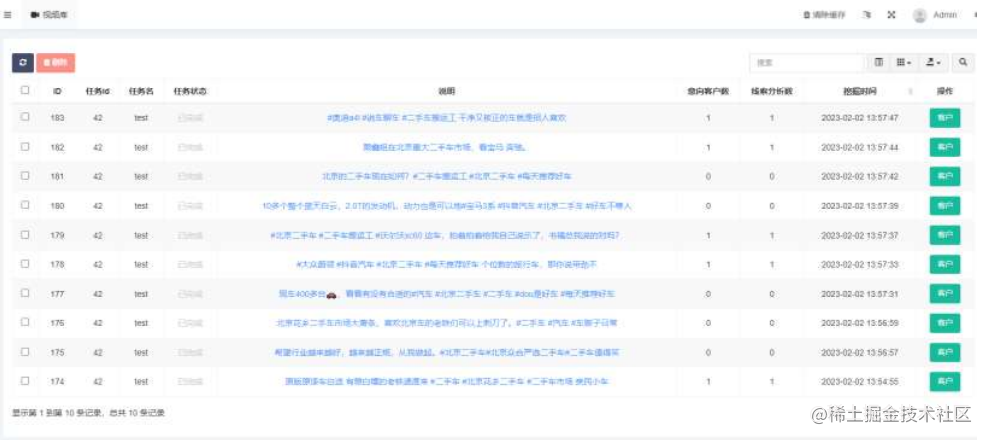This screenshot has height=440, width=987.
Task: Check the row checkbox for ID 177
Action: [25, 293]
